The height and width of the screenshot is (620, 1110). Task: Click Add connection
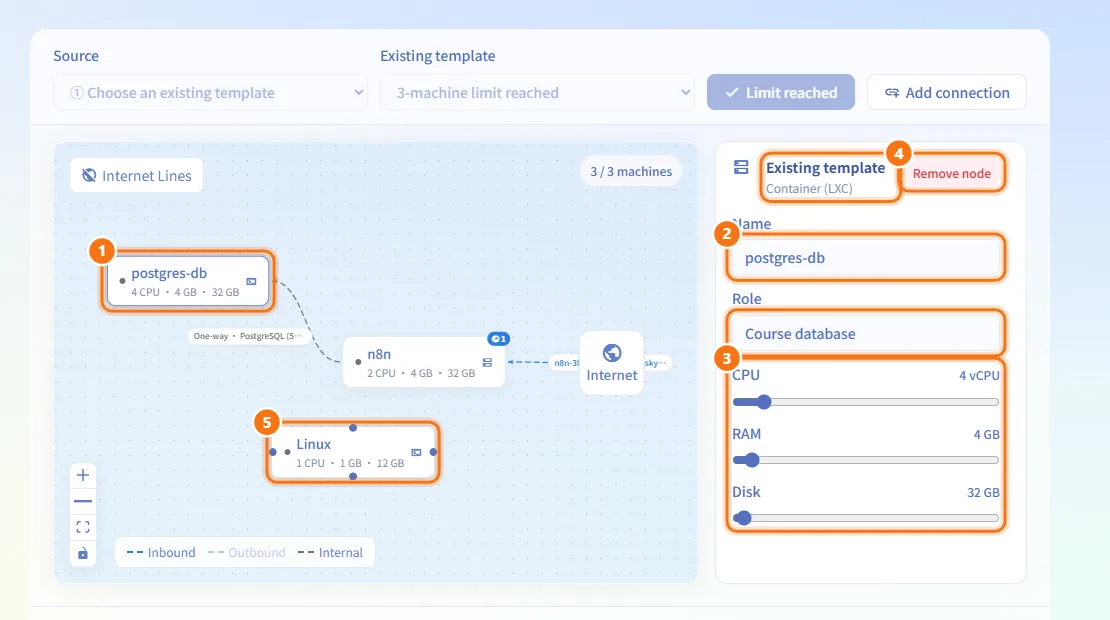click(x=946, y=93)
